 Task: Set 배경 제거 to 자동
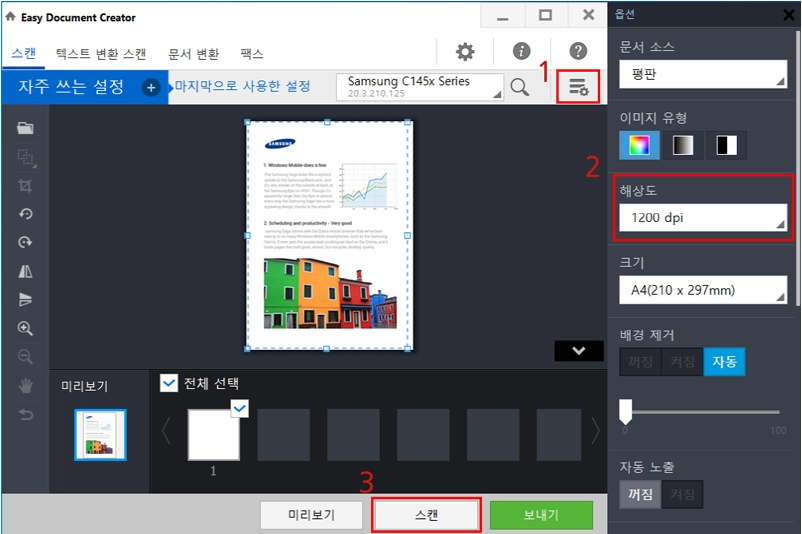point(724,362)
